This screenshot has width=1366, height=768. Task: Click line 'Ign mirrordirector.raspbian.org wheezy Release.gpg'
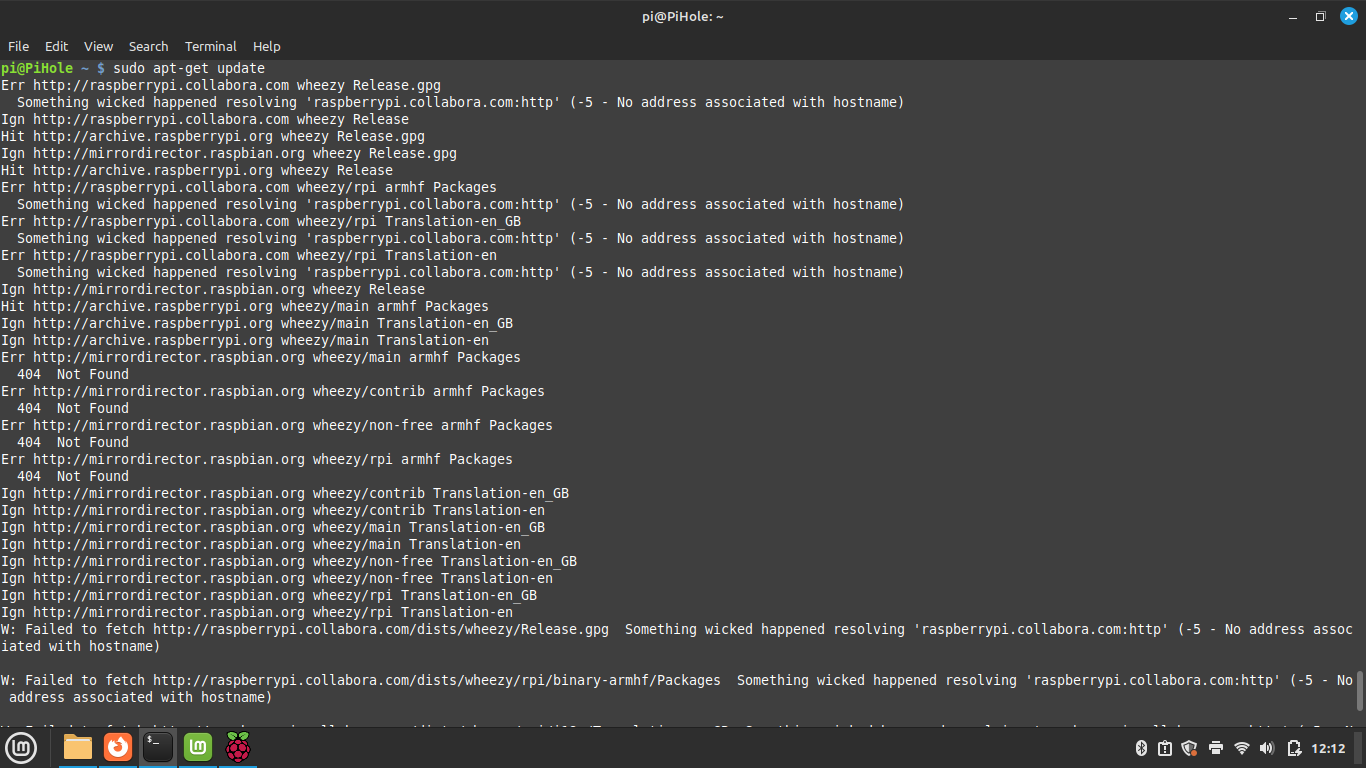coord(229,153)
